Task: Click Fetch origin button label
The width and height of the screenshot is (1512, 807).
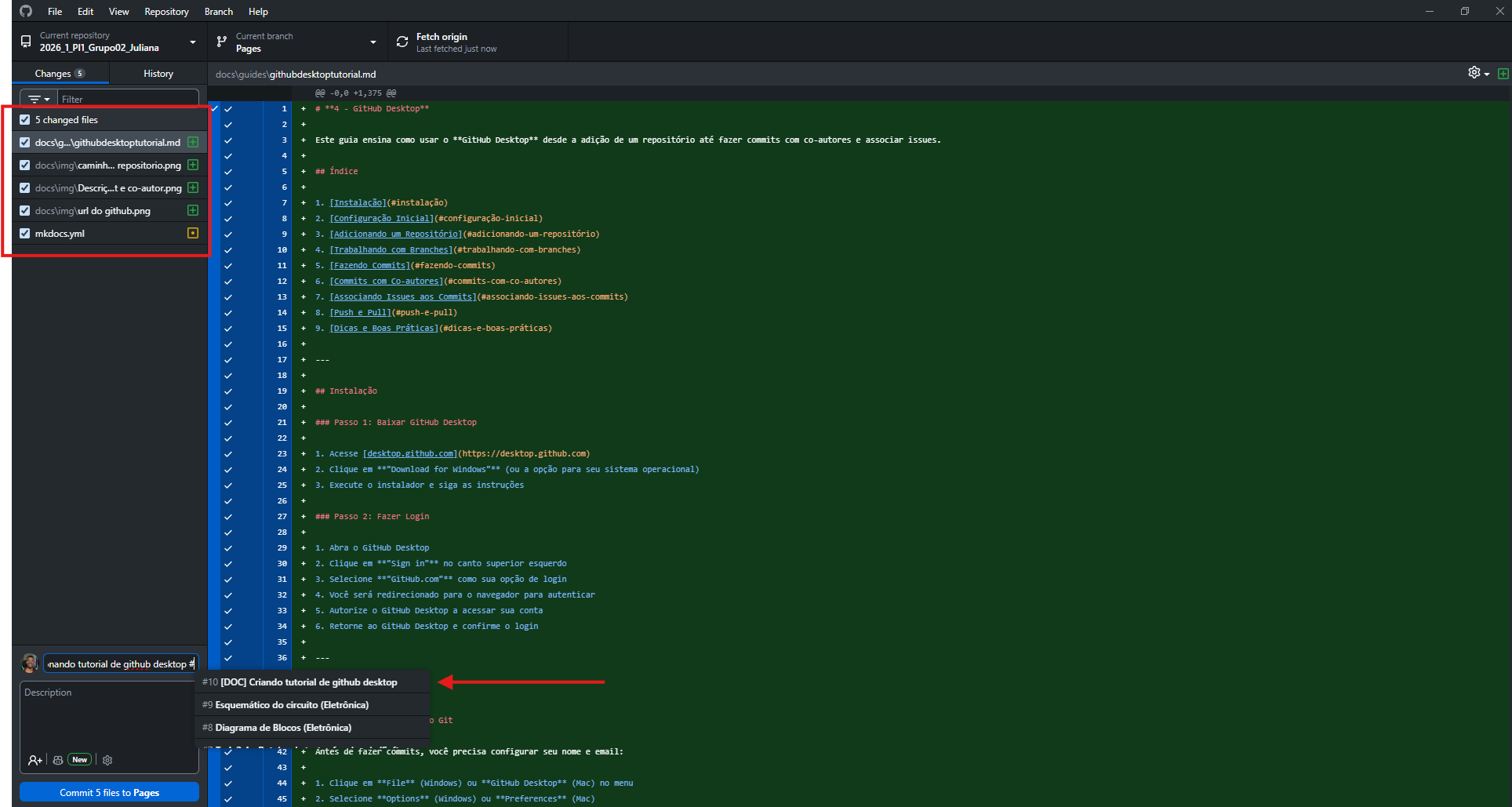Action: click(x=442, y=37)
